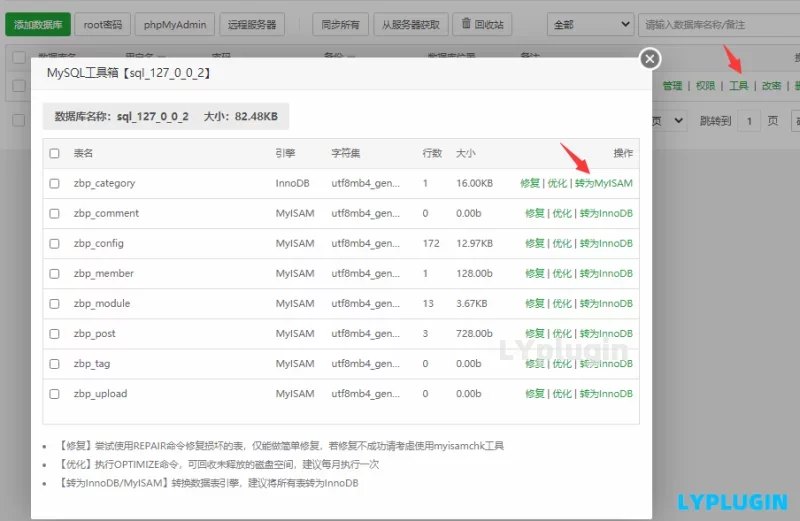
Task: Click the 工具 link in the database row
Action: coord(738,86)
